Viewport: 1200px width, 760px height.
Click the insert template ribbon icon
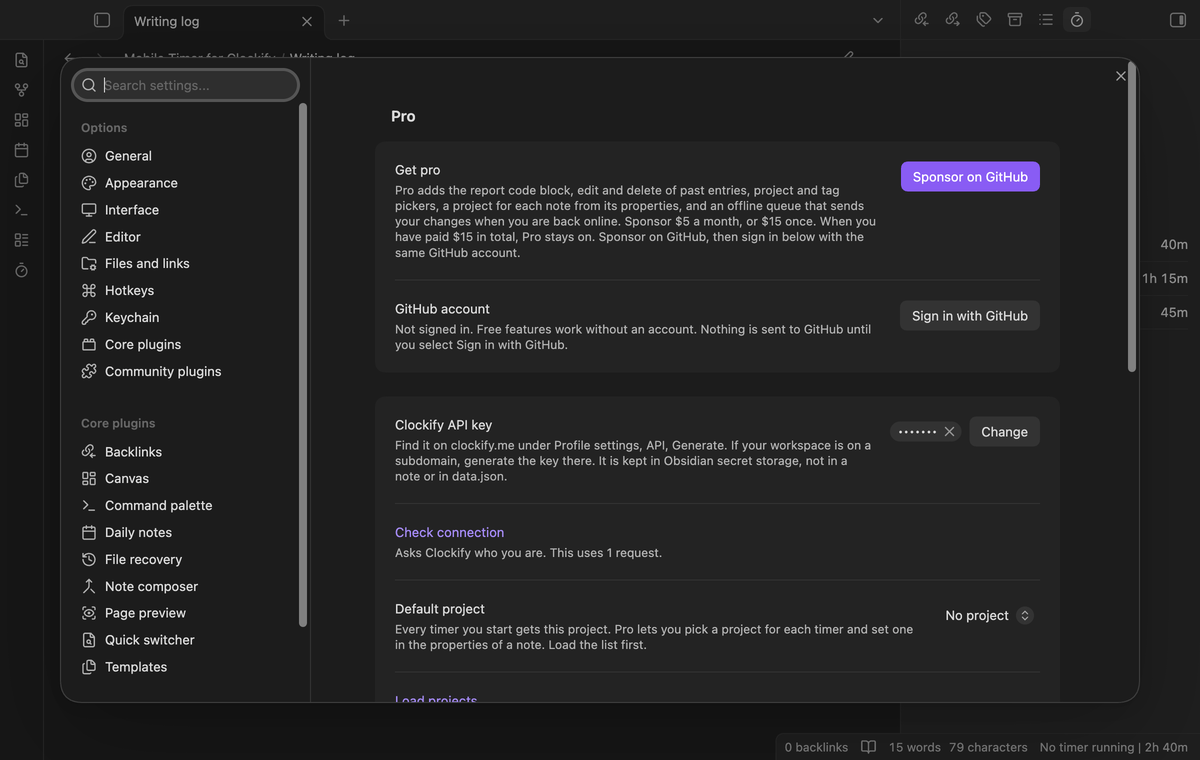point(21,180)
